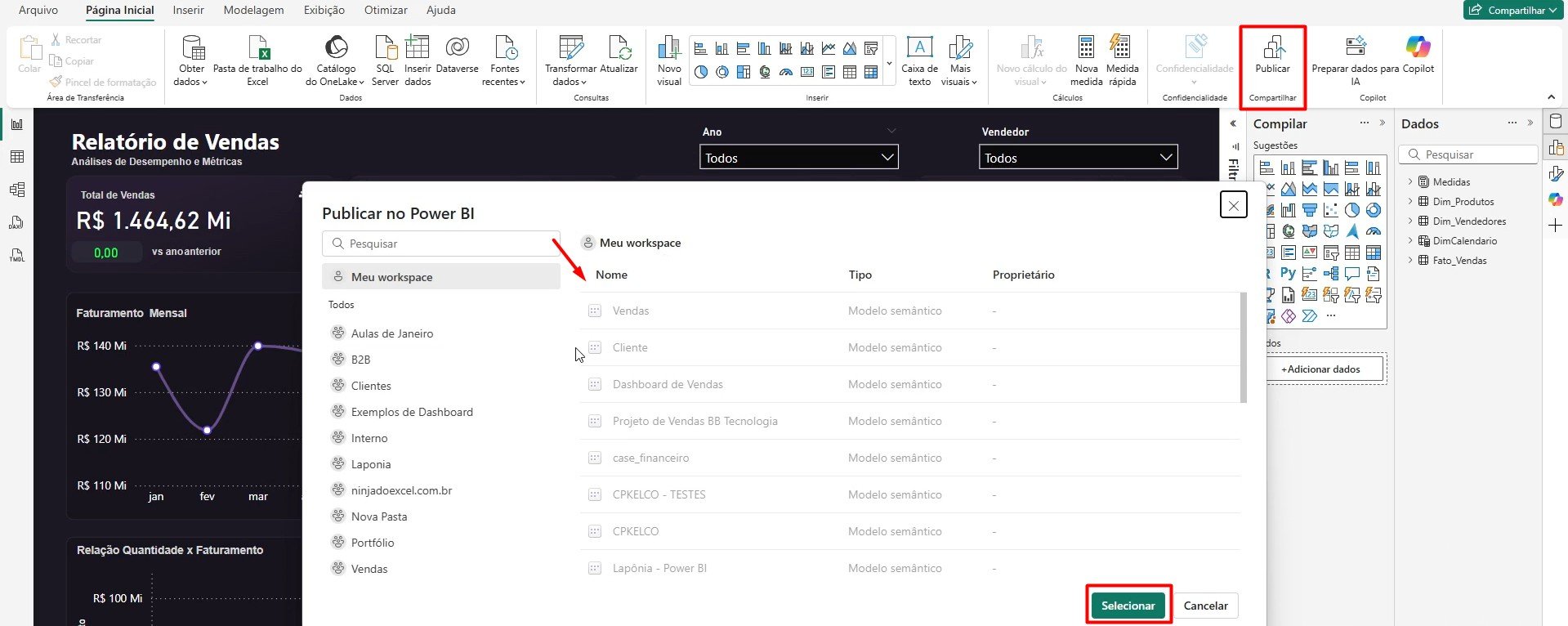1568x626 pixels.
Task: Switch to Table view in left sidebar
Action: (x=17, y=157)
